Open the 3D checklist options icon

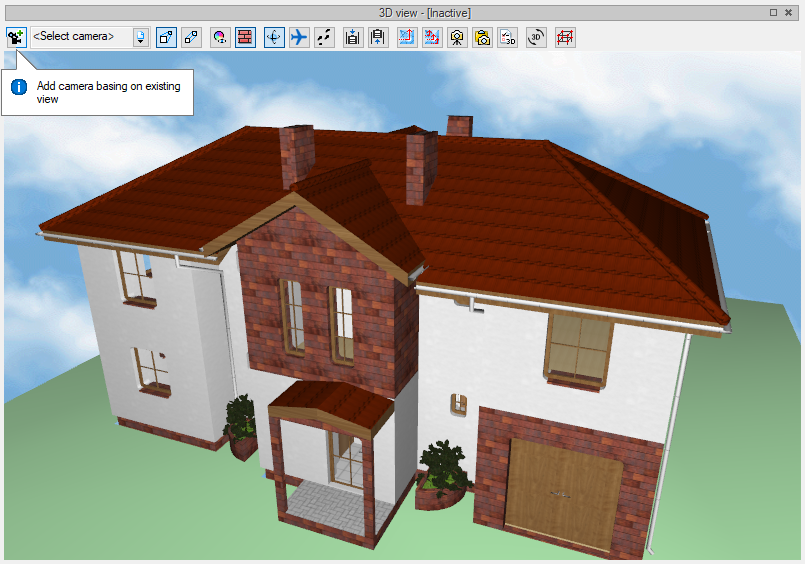507,37
